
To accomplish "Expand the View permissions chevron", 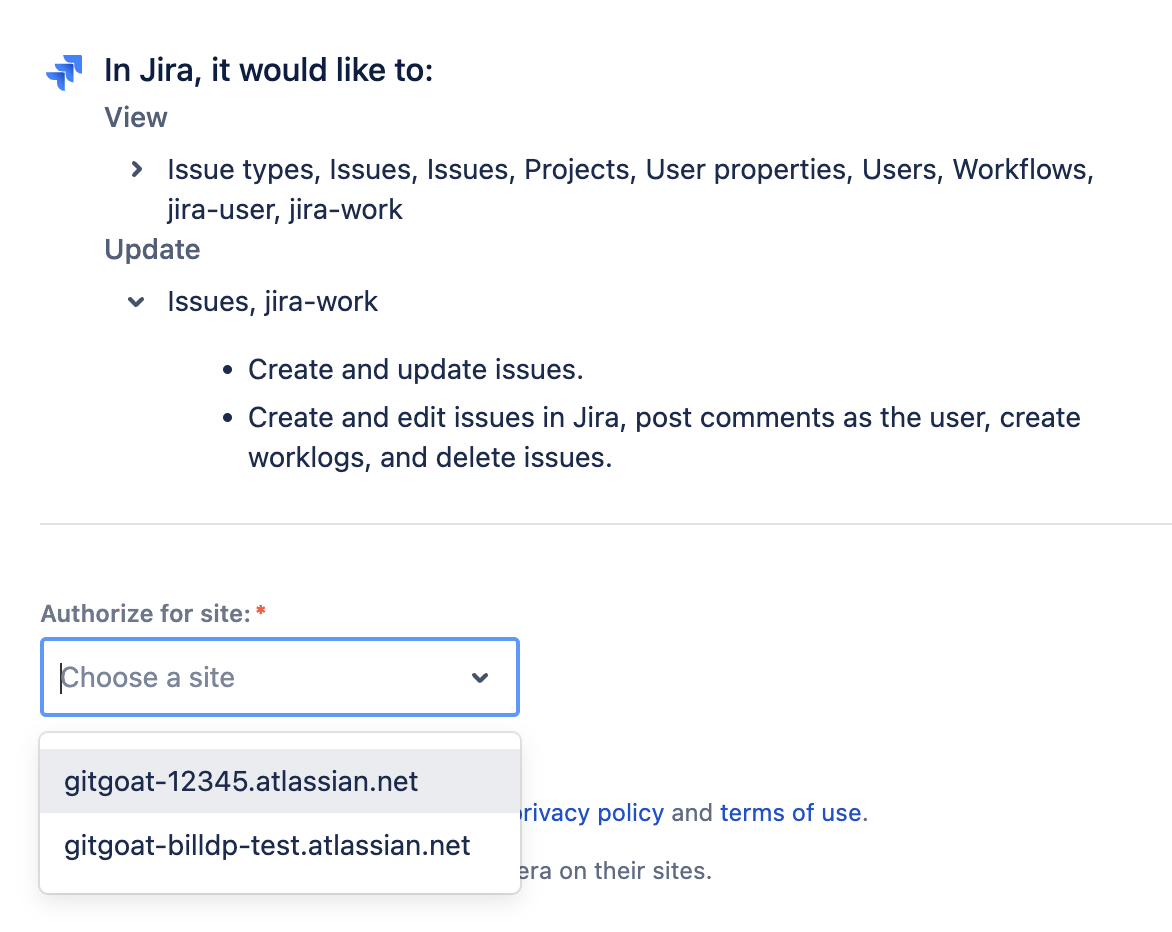I will 137,170.
